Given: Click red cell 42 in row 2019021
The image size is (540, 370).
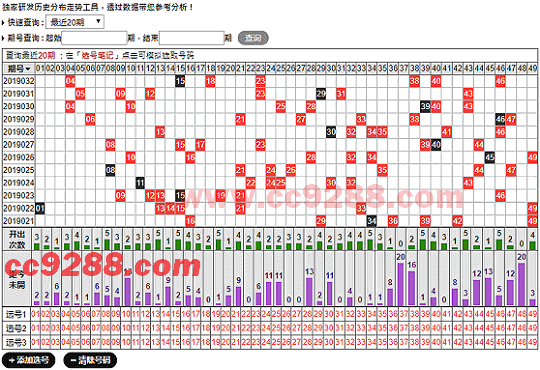Looking at the screenshot, I should click(457, 221).
